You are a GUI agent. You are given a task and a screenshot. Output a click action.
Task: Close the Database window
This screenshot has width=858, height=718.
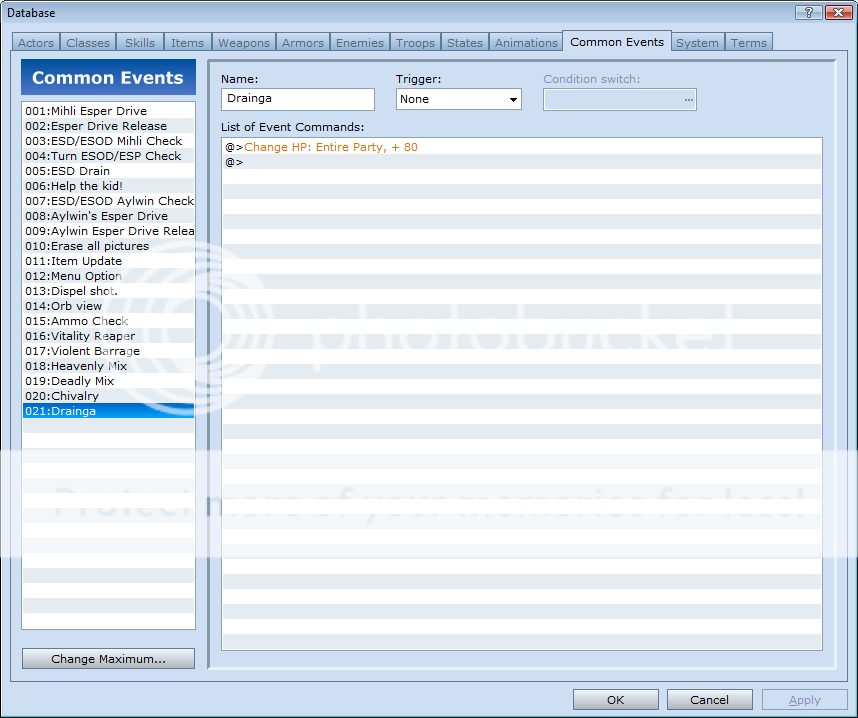[834, 12]
